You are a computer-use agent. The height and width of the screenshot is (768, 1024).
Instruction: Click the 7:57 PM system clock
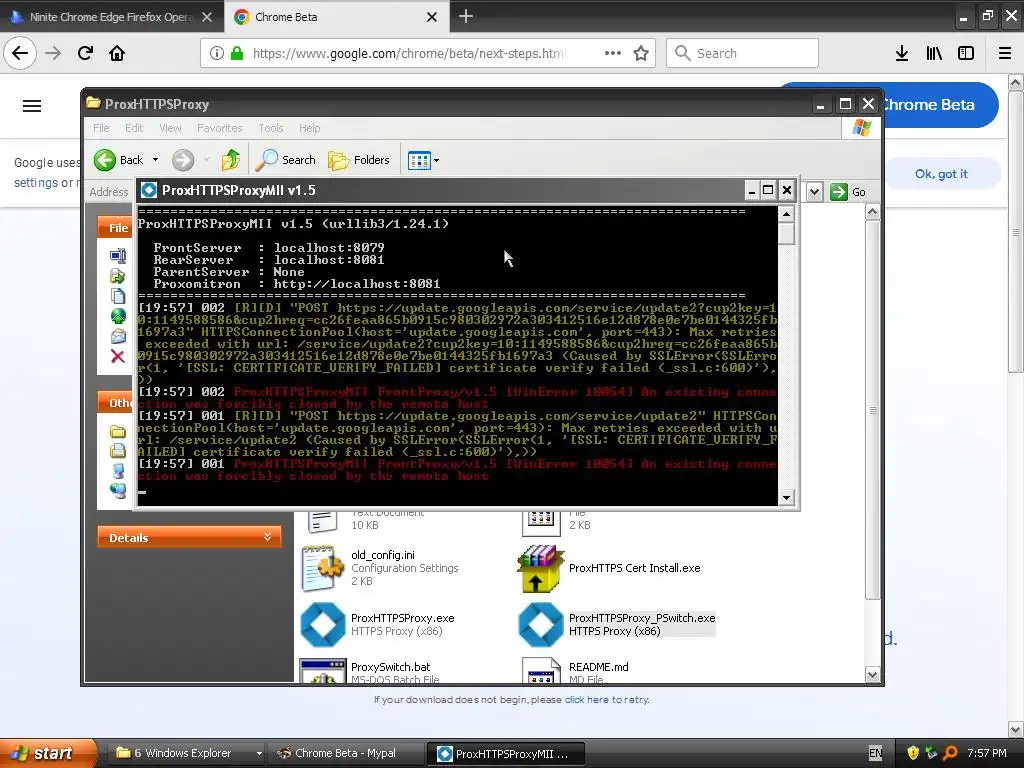[x=987, y=753]
